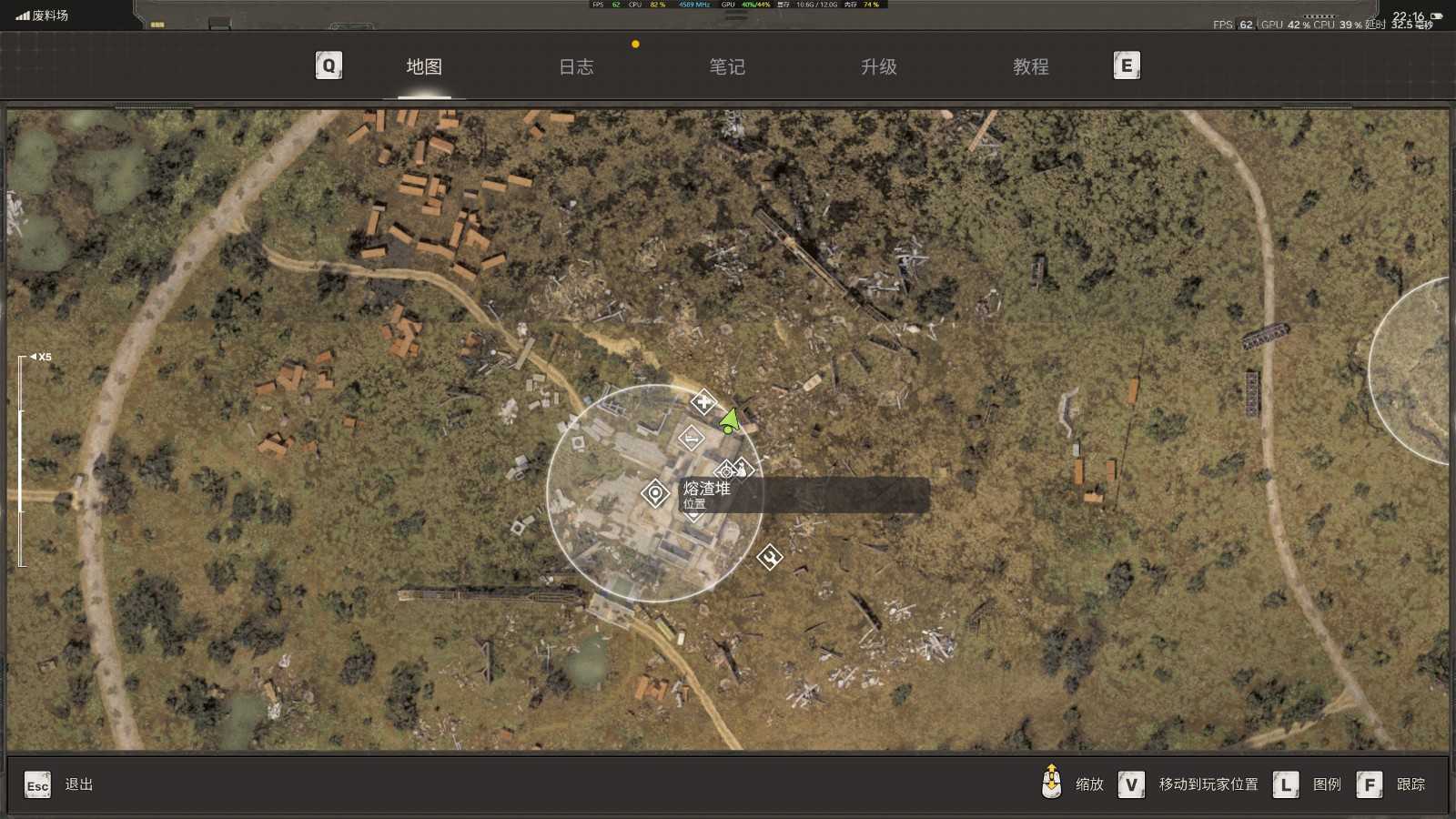The height and width of the screenshot is (819, 1456).
Task: Click the Q previous-tab key icon
Action: [x=329, y=66]
